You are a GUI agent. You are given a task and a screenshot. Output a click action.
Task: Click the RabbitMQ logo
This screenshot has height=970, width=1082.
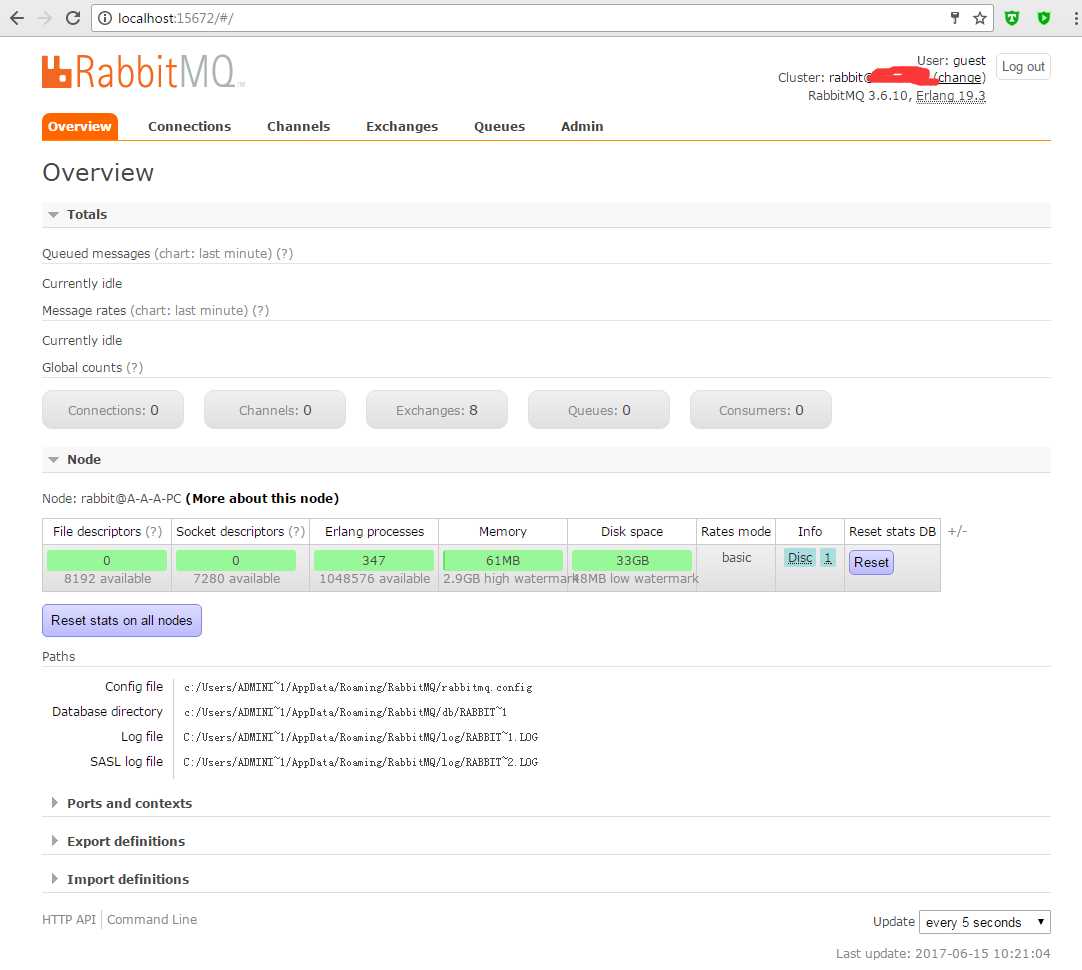(143, 72)
